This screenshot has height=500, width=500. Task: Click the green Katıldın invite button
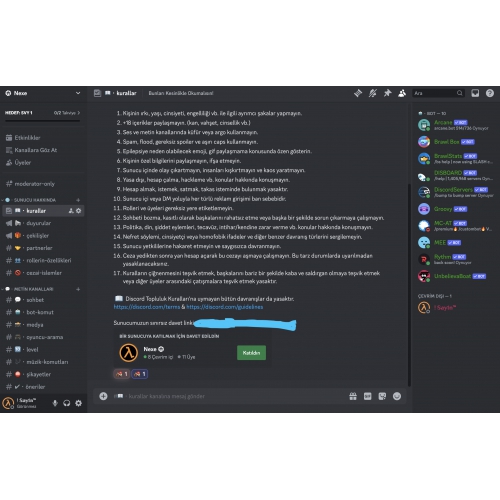tap(251, 353)
